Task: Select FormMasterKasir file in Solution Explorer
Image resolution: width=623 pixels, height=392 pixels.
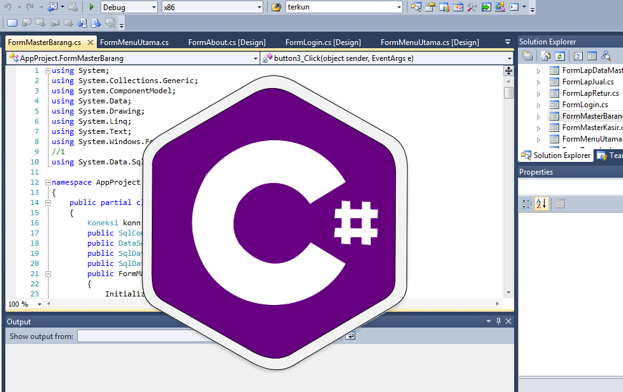Action: click(x=592, y=128)
